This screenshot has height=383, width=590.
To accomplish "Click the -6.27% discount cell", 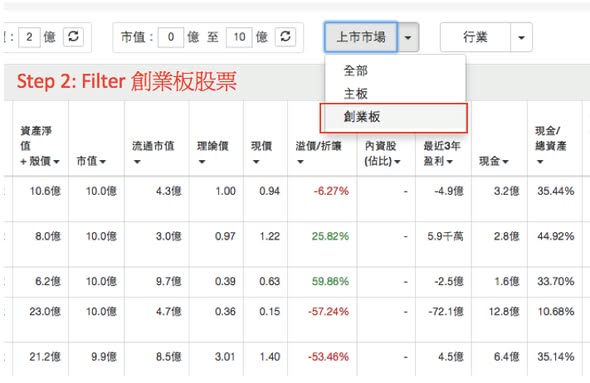I will (x=331, y=191).
